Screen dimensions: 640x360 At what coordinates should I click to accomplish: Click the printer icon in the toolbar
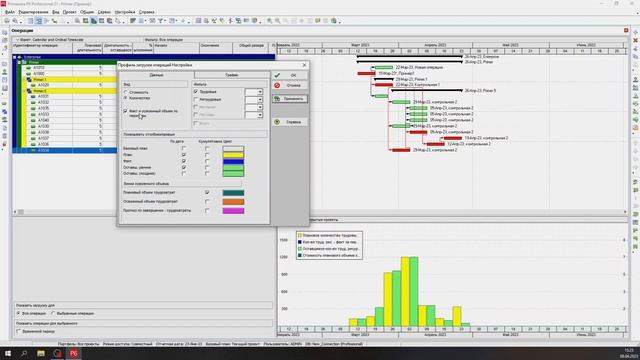(x=7, y=21)
